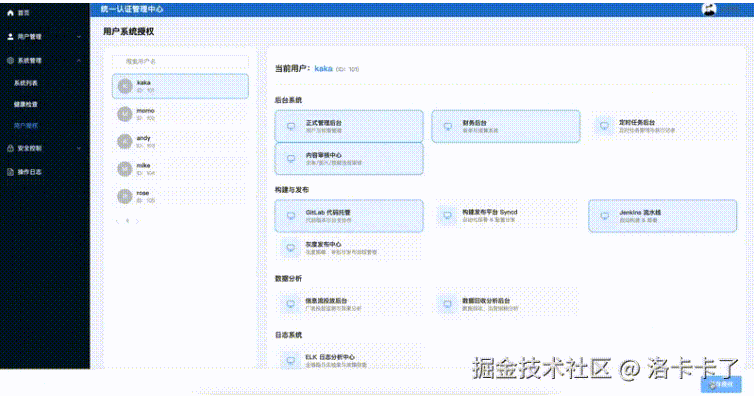The width and height of the screenshot is (754, 396).
Task: Open the 健康检查 submenu item
Action: pyautogui.click(x=25, y=104)
